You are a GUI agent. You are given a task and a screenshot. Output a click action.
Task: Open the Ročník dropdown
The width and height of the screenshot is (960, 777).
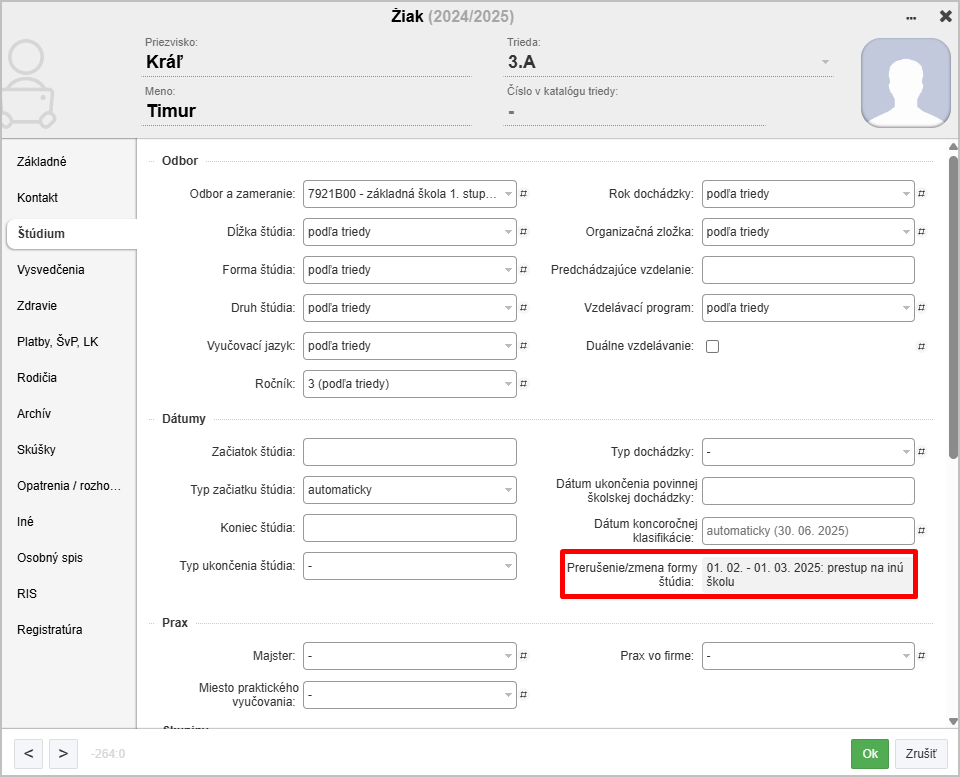[x=410, y=384]
